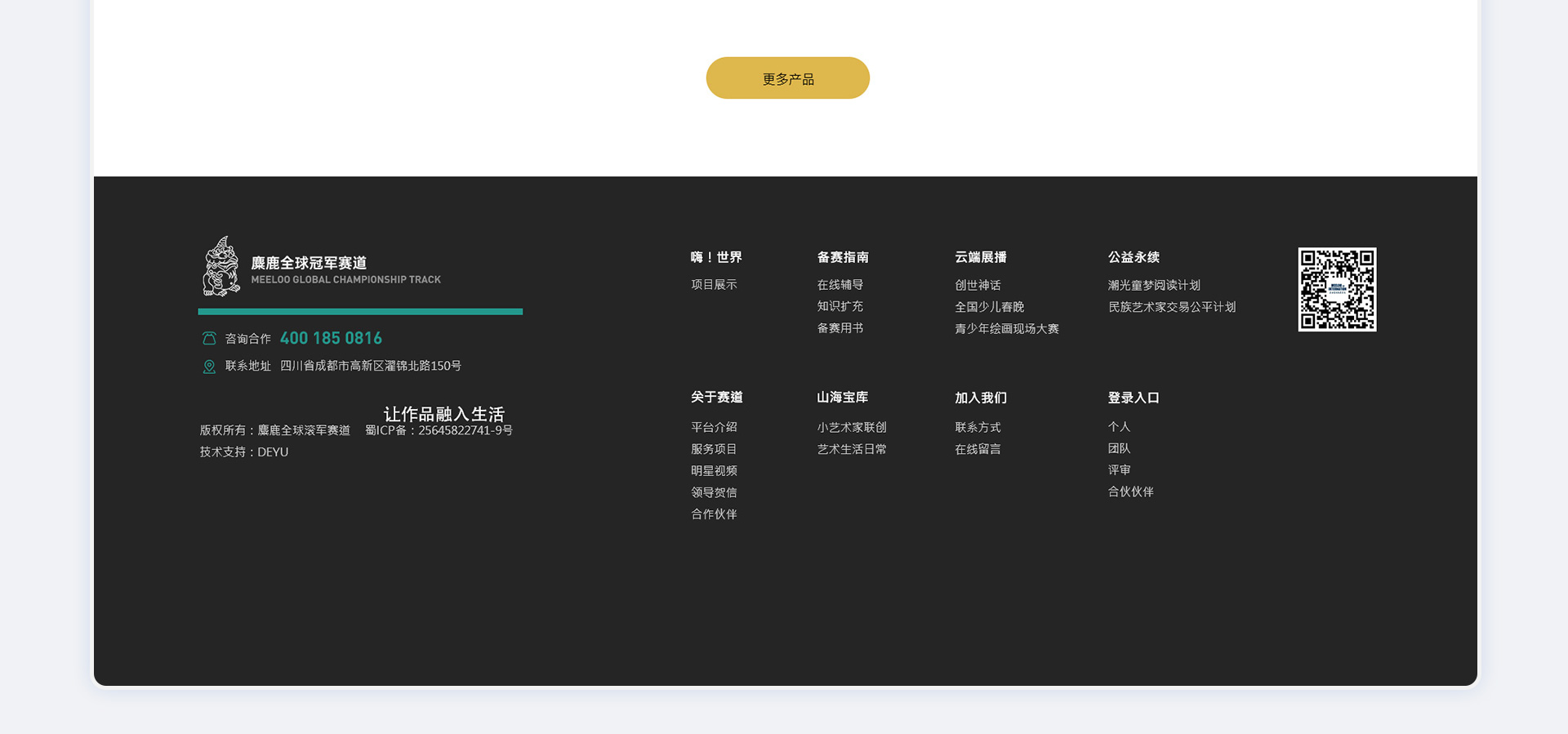1568x734 pixels.
Task: Choose 评审 login entry
Action: (1119, 470)
